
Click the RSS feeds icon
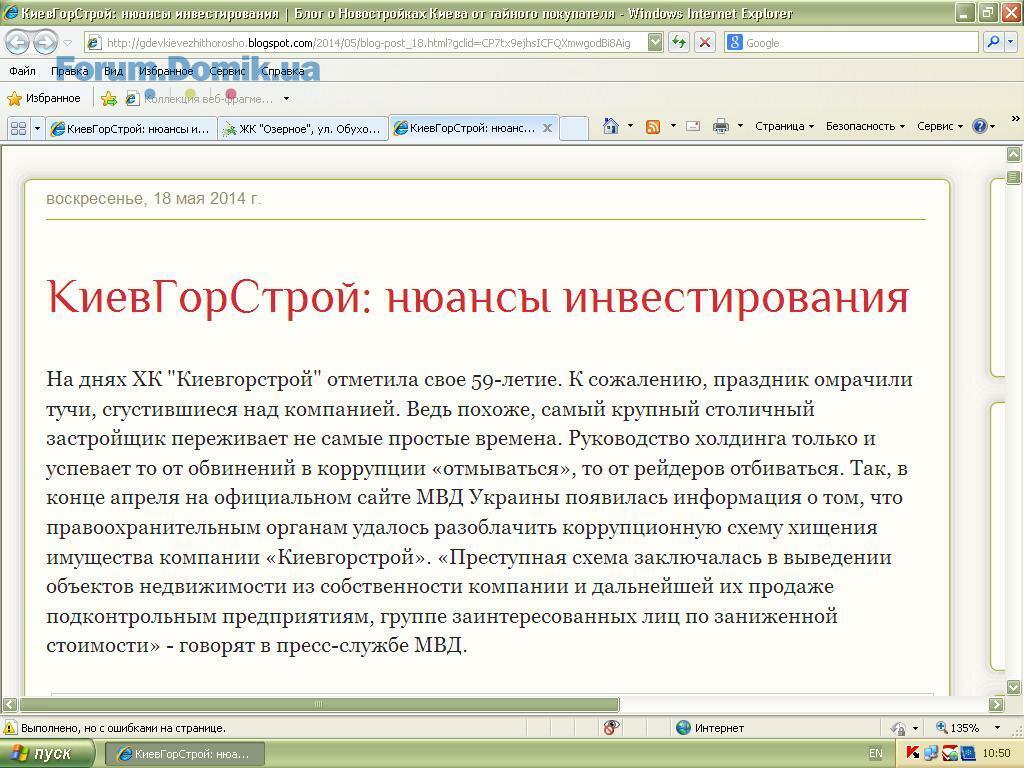[x=653, y=127]
